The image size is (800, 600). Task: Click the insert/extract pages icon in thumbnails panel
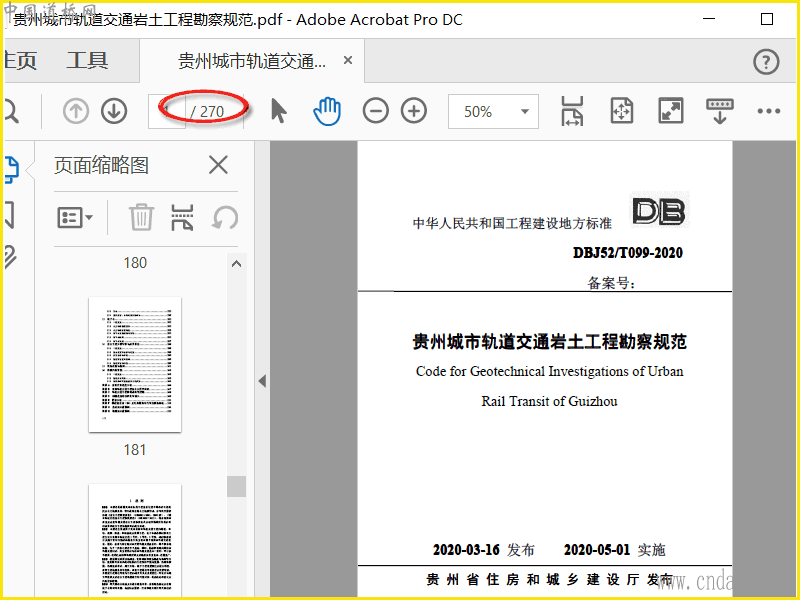pyautogui.click(x=182, y=217)
